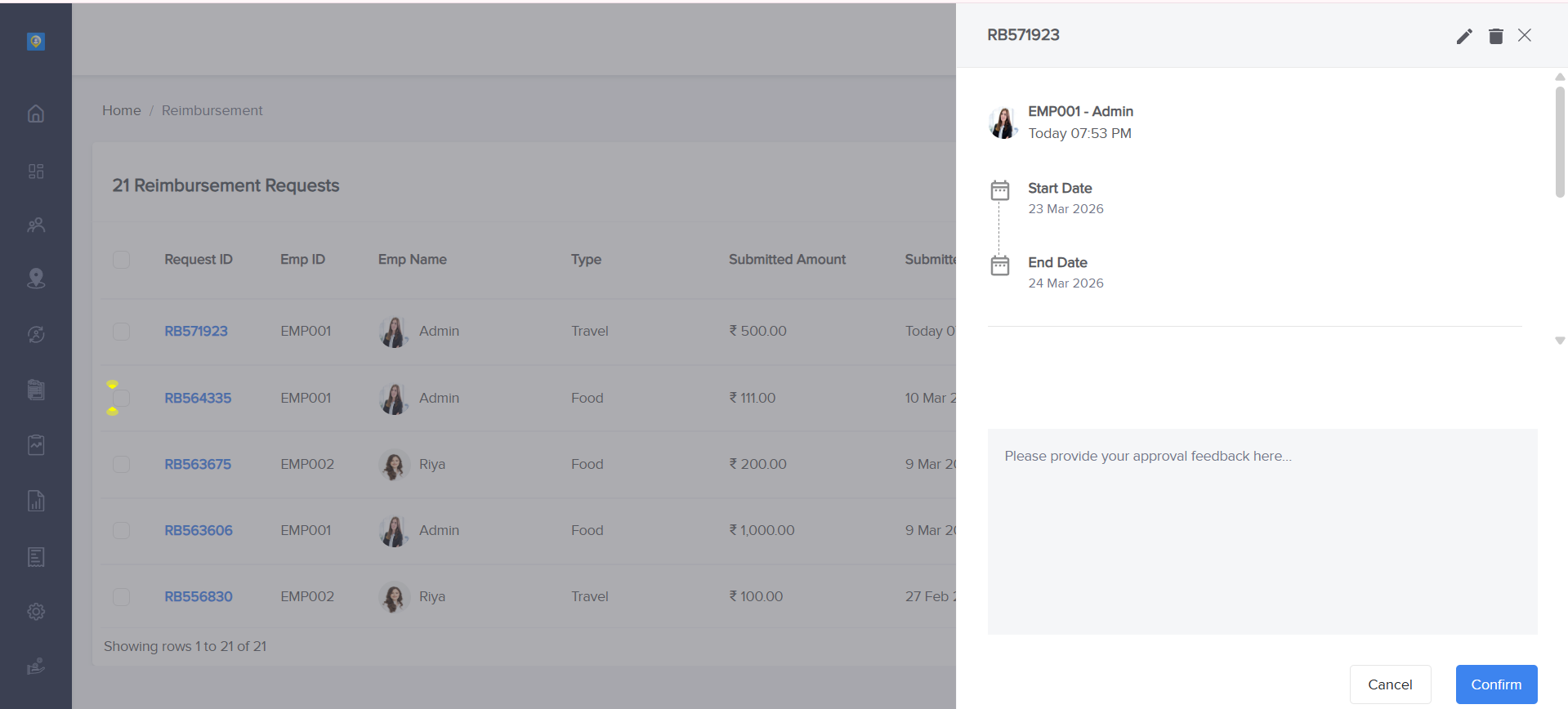Open the bar chart report icon in sidebar
Image resolution: width=1568 pixels, height=709 pixels.
[36, 501]
